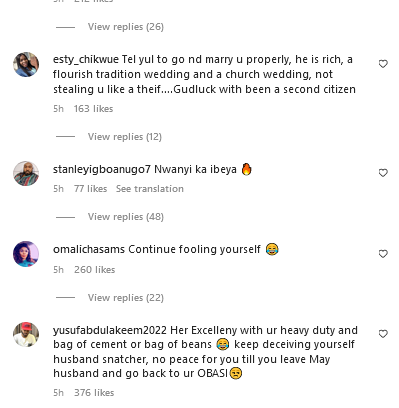399x408 pixels.
Task: Like stanleyigboanugo7's comment with the heart icon
Action: pos(383,173)
